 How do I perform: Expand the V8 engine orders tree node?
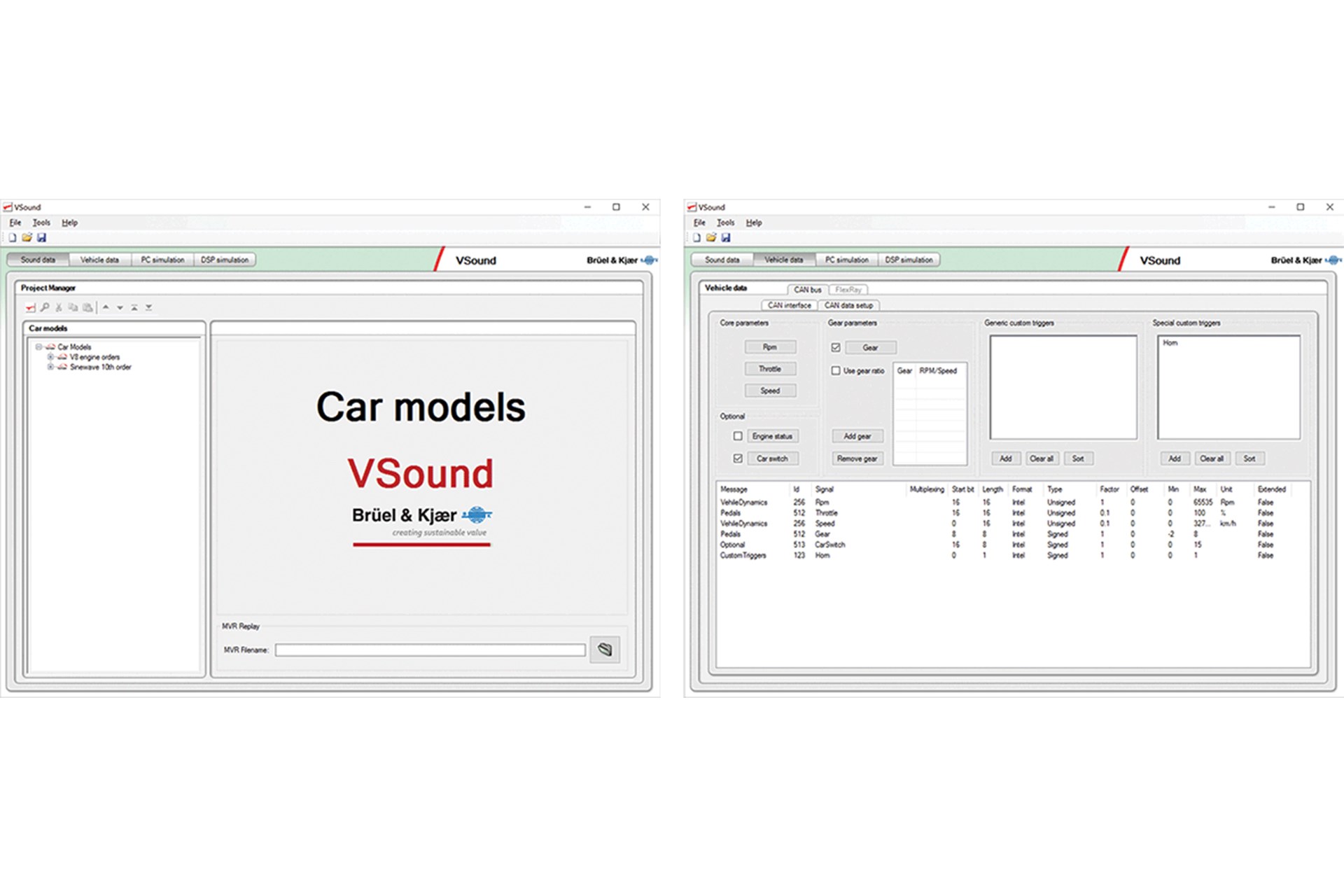pyautogui.click(x=50, y=357)
